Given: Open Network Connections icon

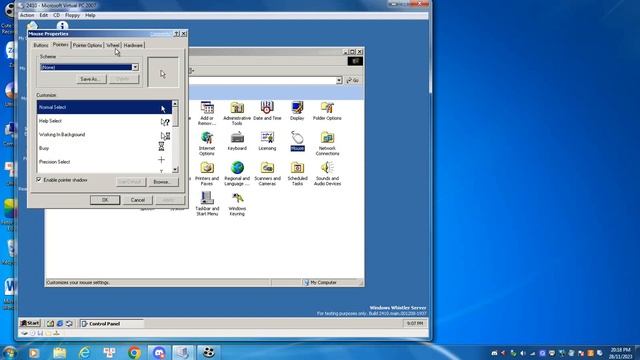Looking at the screenshot, I should tap(327, 143).
